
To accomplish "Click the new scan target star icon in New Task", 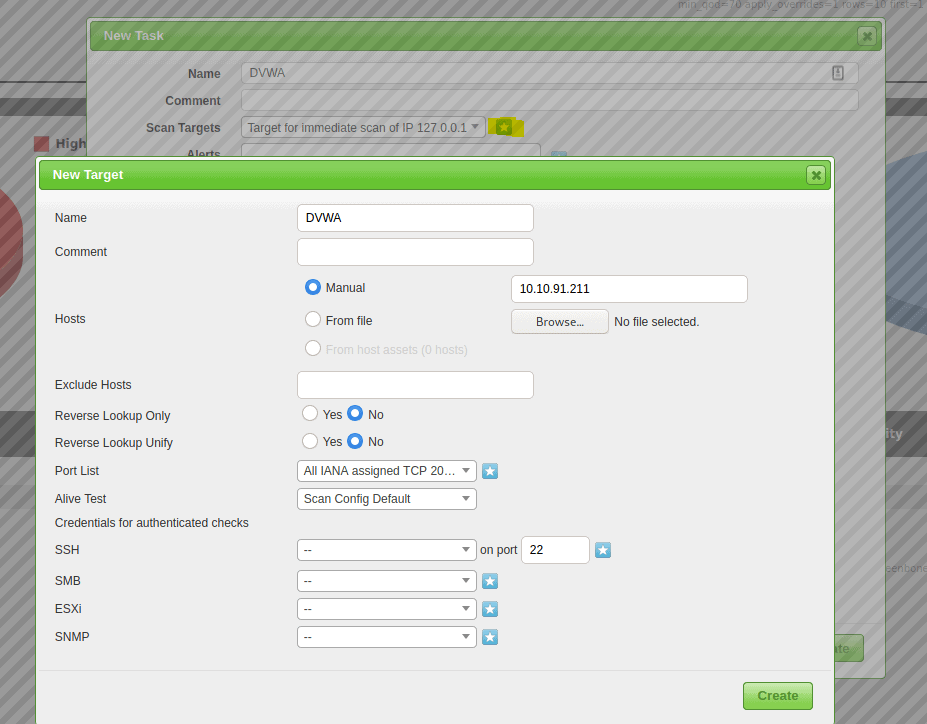I will [504, 127].
